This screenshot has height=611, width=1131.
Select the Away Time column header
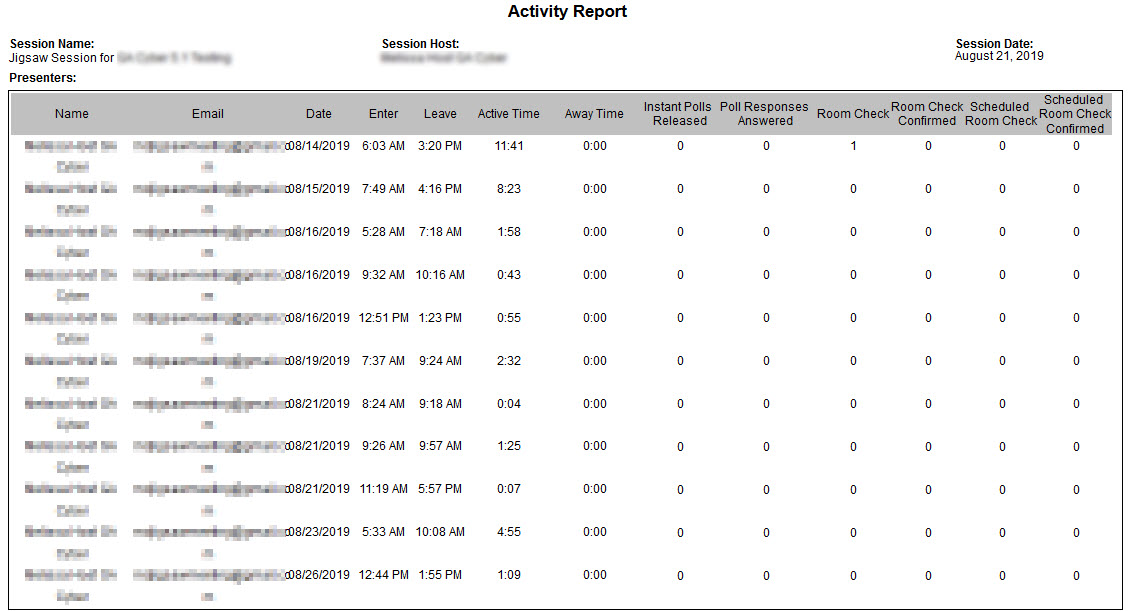pos(594,114)
